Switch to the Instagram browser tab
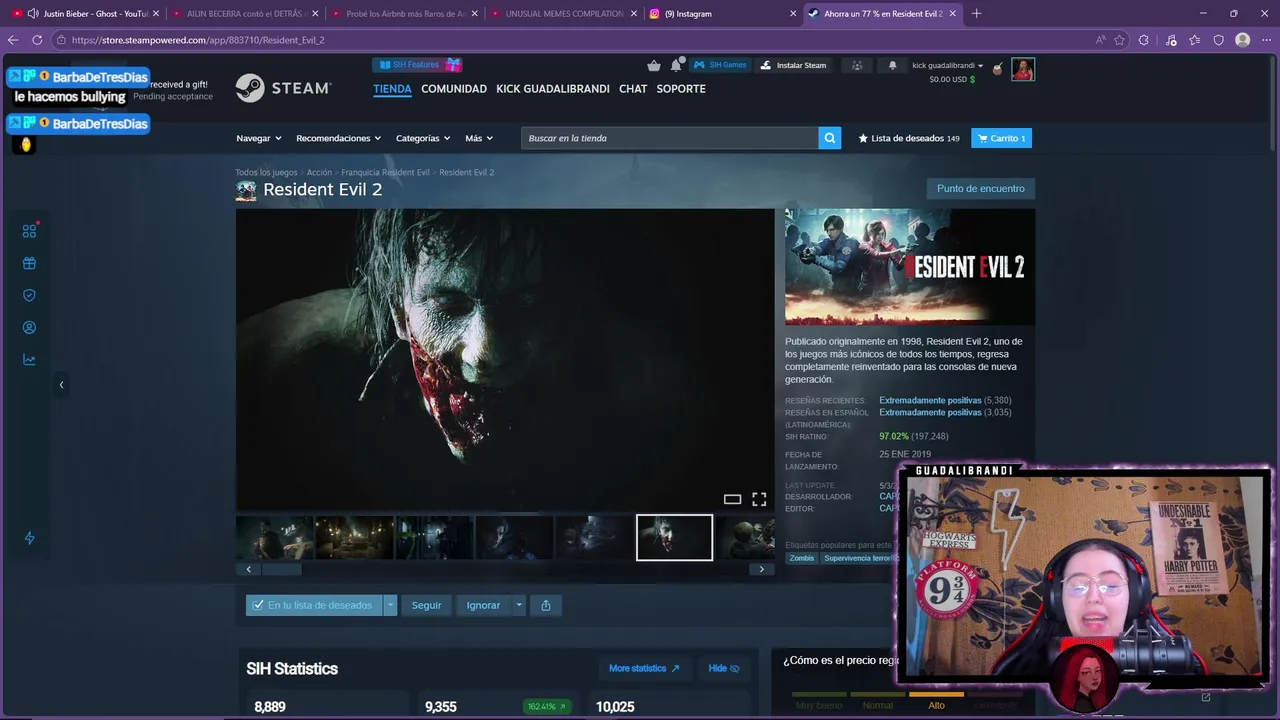 coord(722,14)
